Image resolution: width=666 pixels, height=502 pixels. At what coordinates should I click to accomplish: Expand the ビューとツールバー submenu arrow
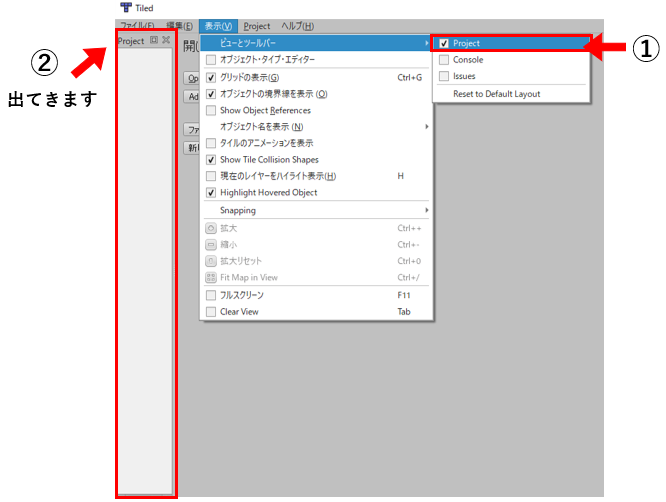point(426,43)
